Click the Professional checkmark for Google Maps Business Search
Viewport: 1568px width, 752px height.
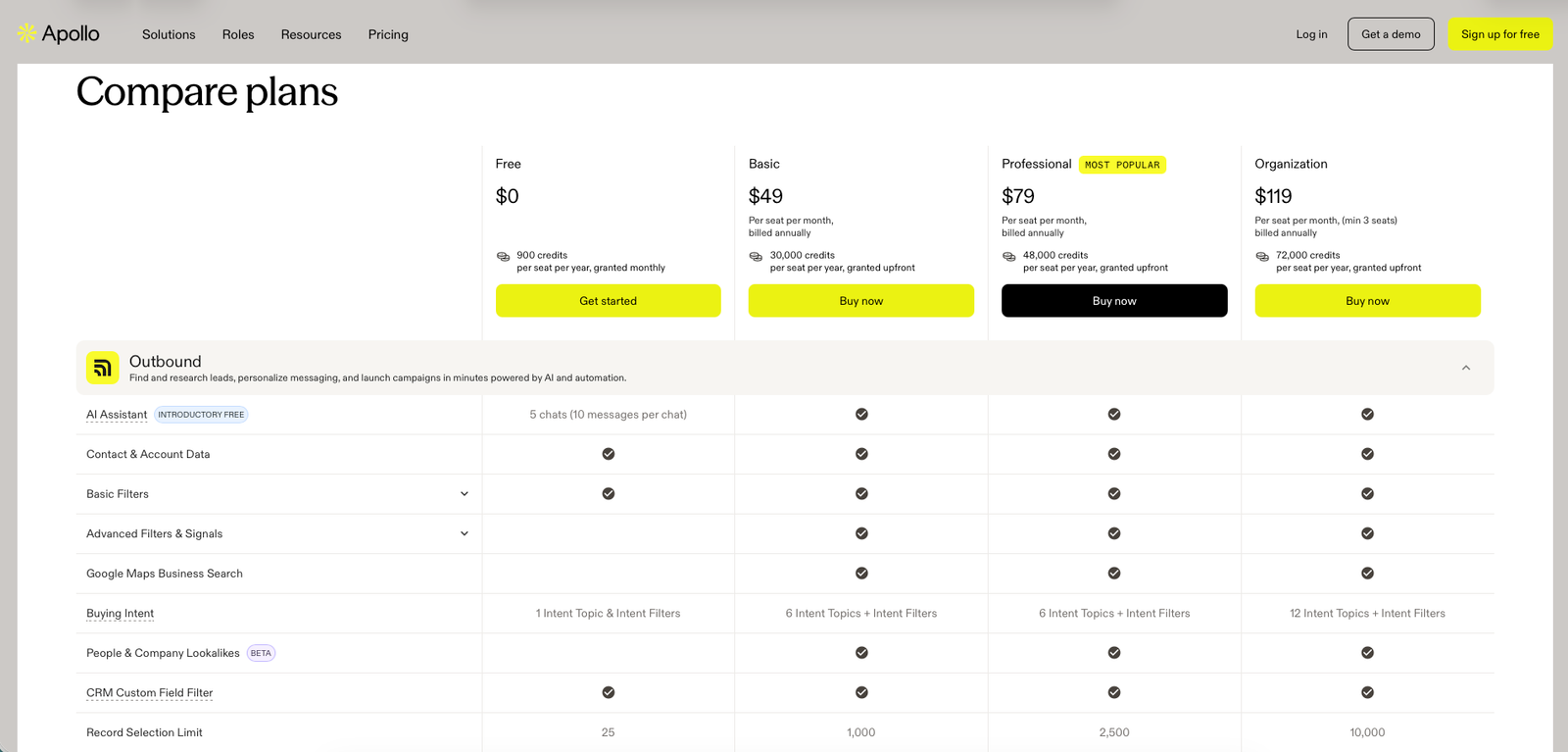(x=1114, y=574)
